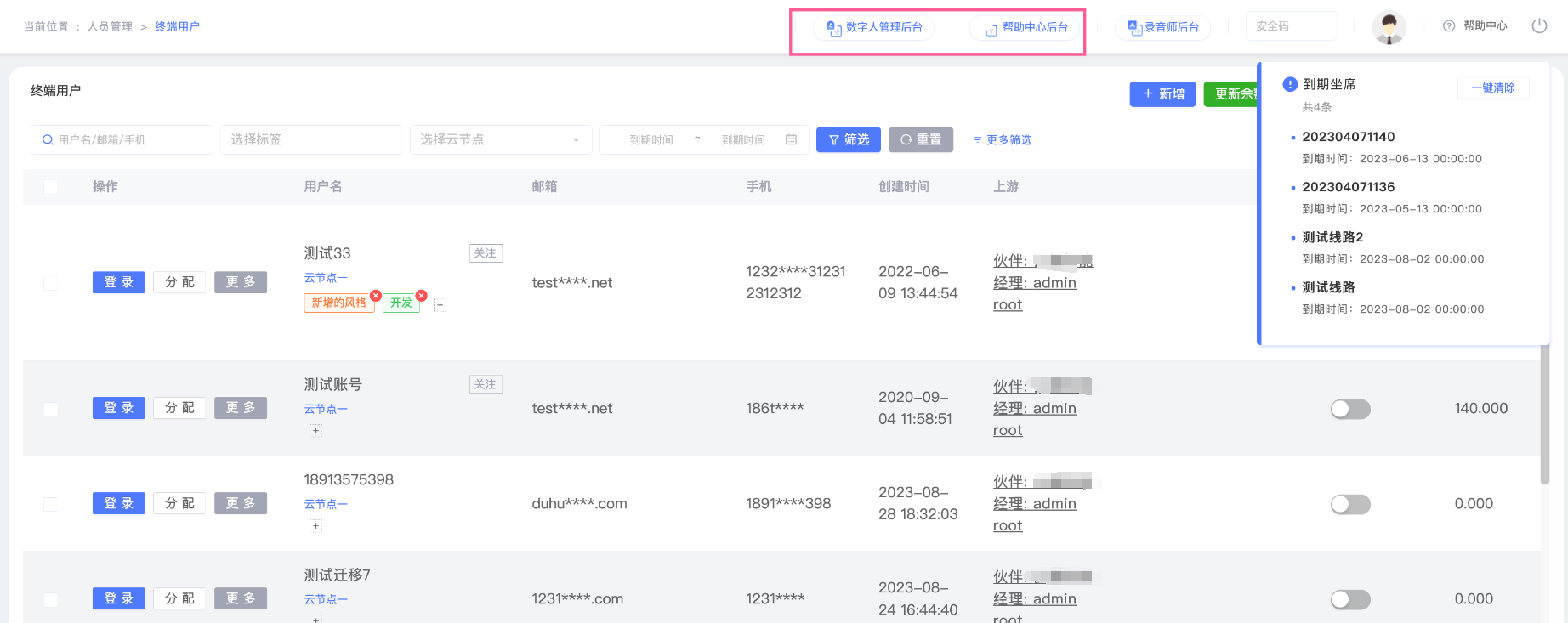Open the user avatar profile

1389,27
